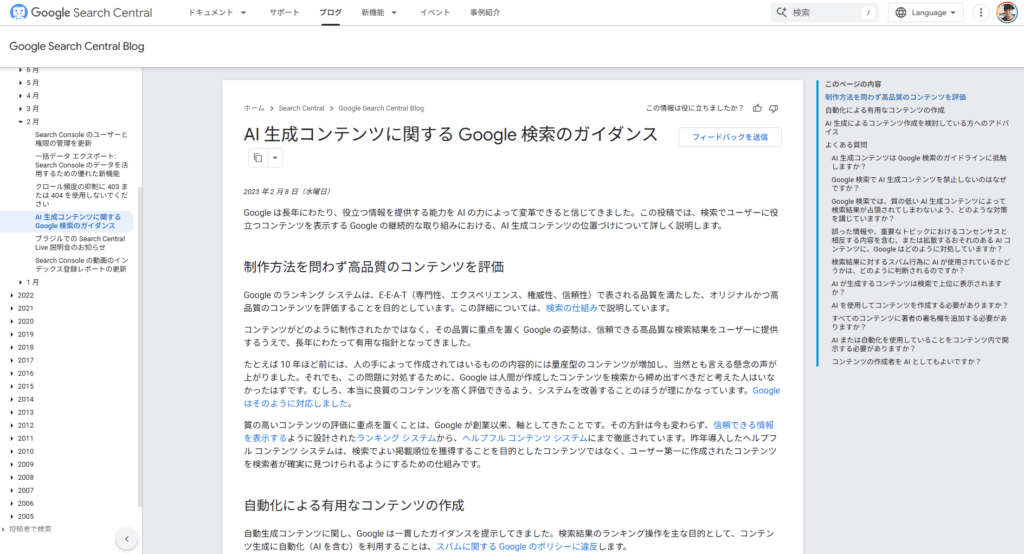The height and width of the screenshot is (554, 1024).
Task: Open sidebar post Search Console の動画のインデックス登録レポート
Action: [81, 265]
